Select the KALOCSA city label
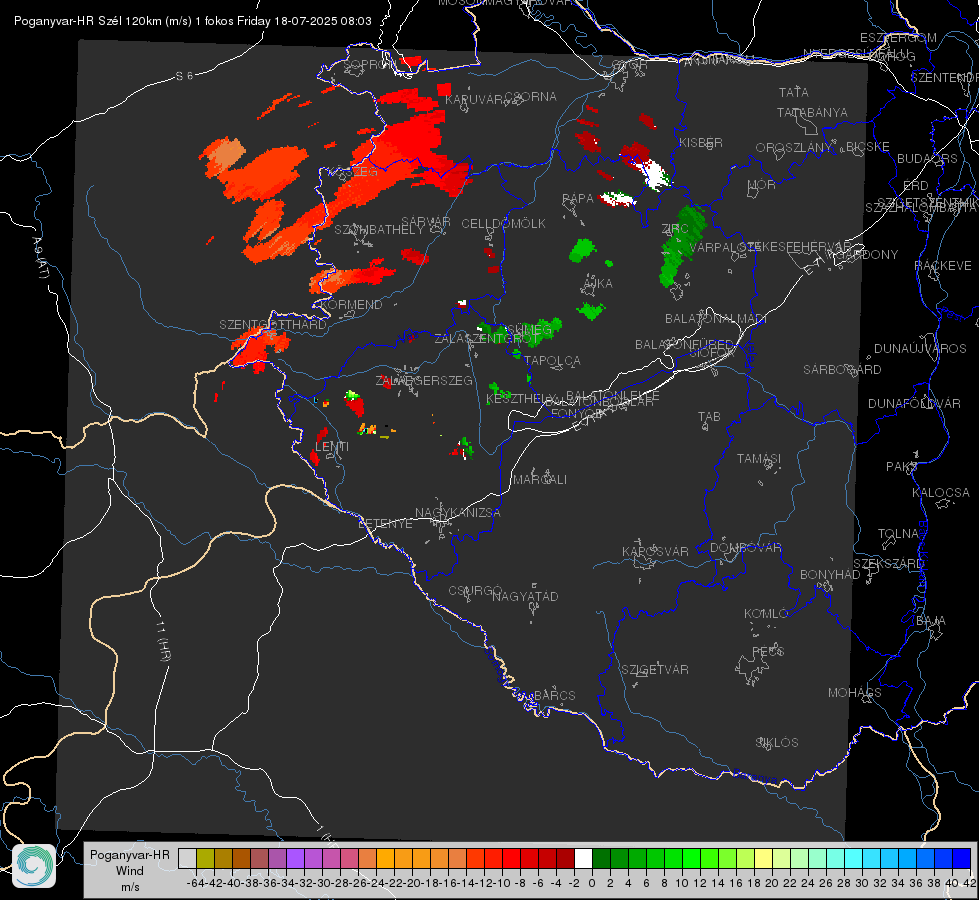Screen dimensions: 979x900 [941, 492]
